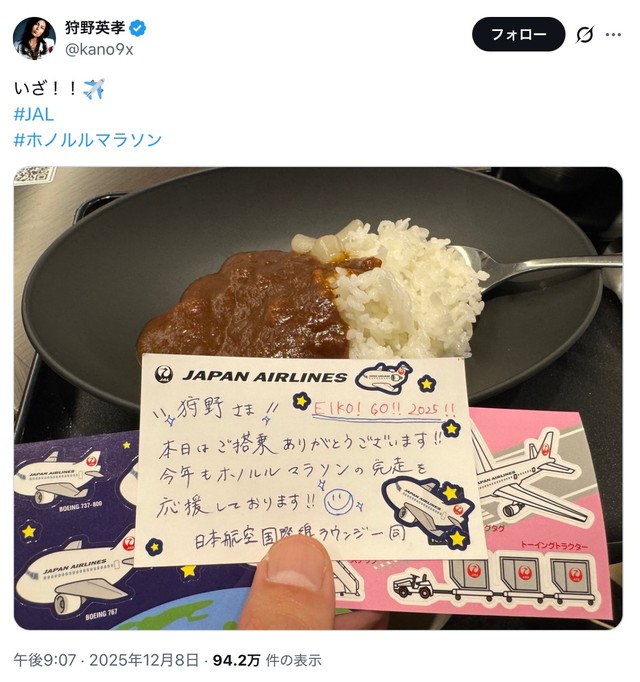Viewport: 640px width, 682px height.
Task: Click the フォロー follow button
Action: click(518, 34)
